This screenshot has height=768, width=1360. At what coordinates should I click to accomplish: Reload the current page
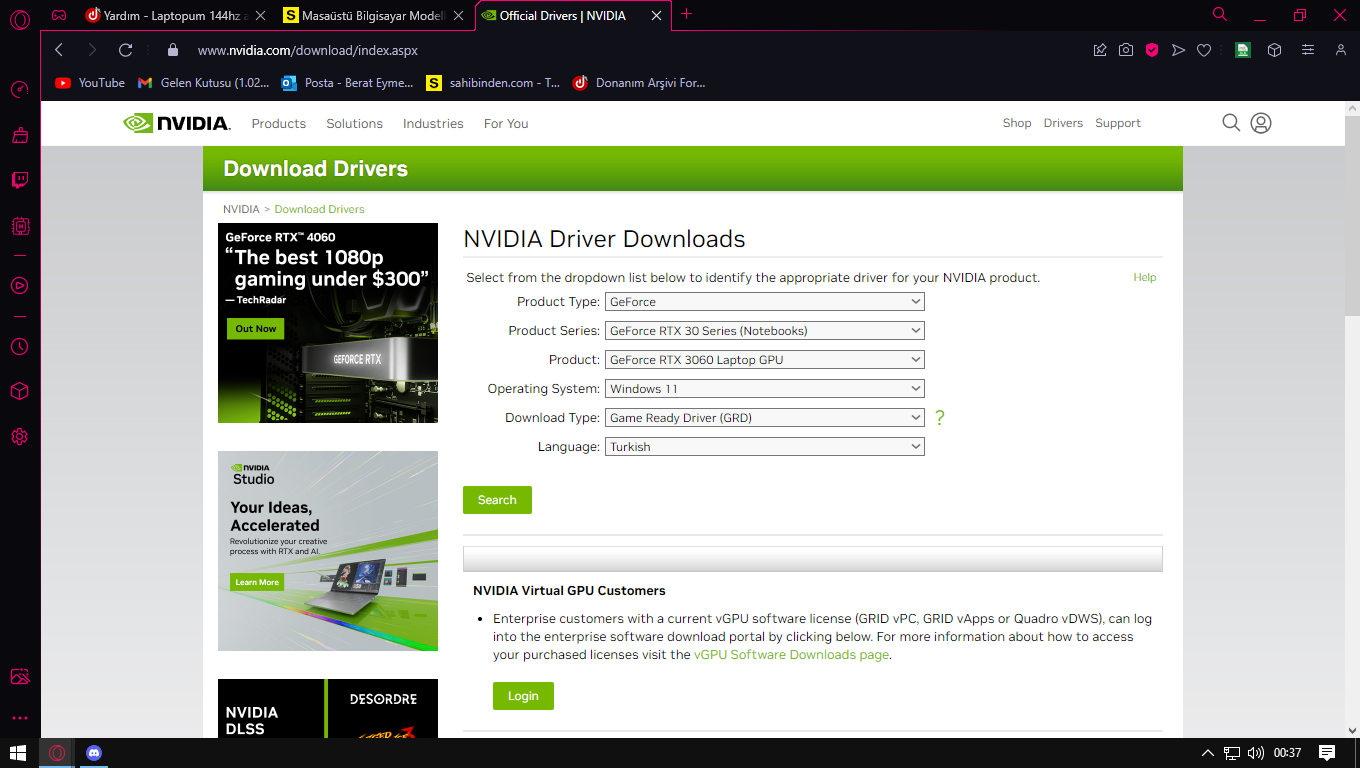(125, 50)
